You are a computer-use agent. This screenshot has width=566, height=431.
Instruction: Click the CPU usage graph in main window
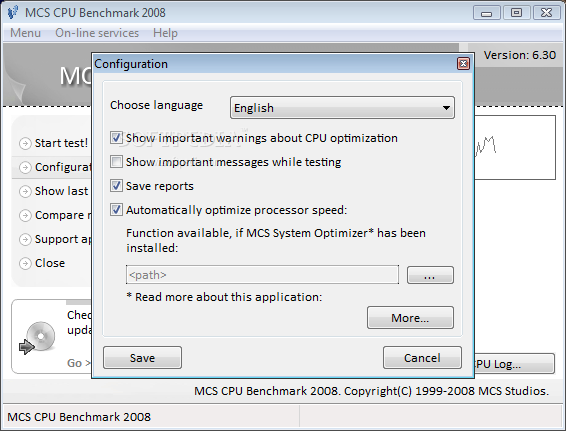515,148
